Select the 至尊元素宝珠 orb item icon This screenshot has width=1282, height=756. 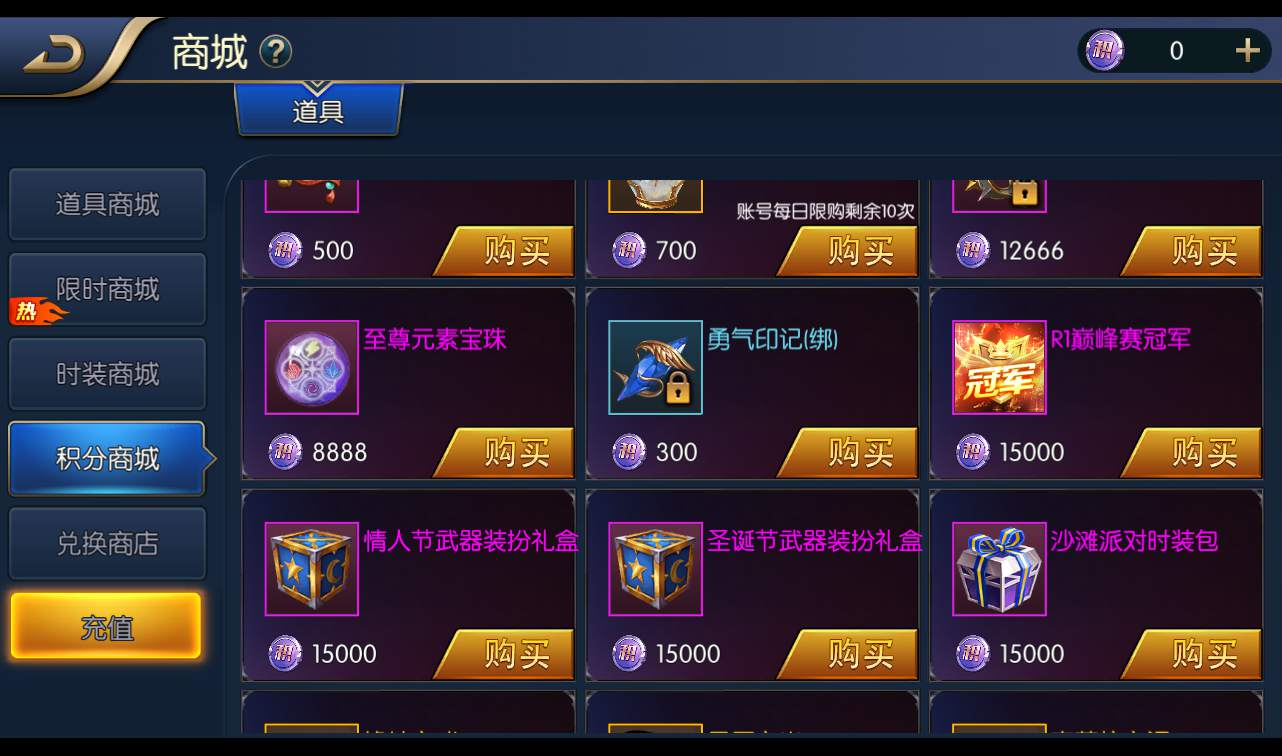pos(312,367)
